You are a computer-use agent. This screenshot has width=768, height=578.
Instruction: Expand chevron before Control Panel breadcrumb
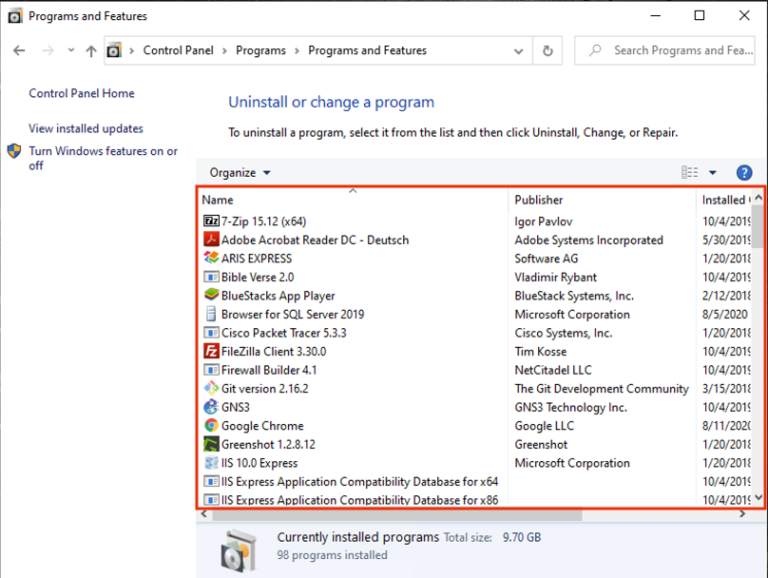coord(132,51)
